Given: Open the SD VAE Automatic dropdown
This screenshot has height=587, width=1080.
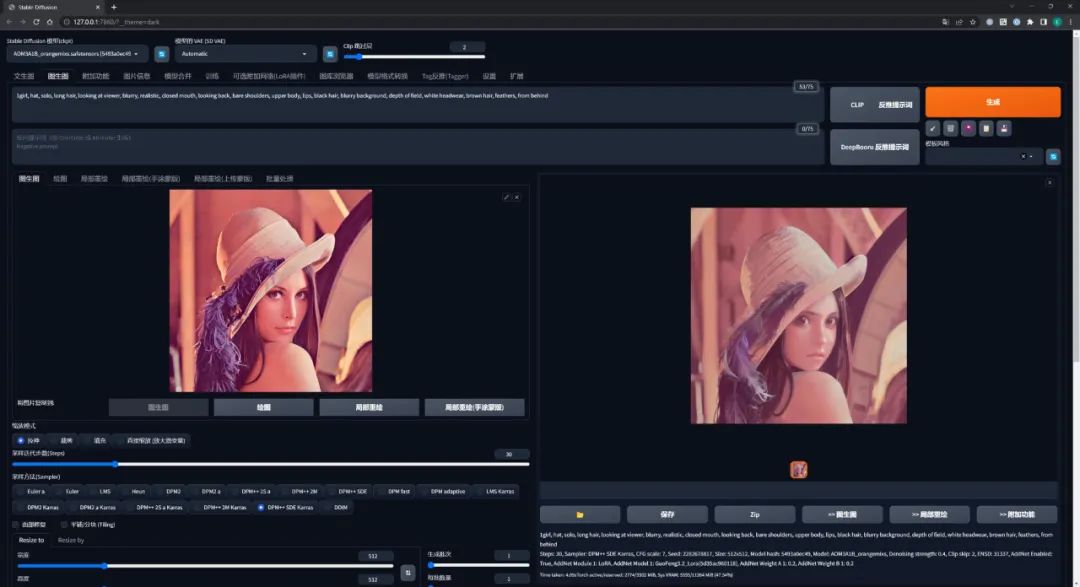Looking at the screenshot, I should (245, 54).
